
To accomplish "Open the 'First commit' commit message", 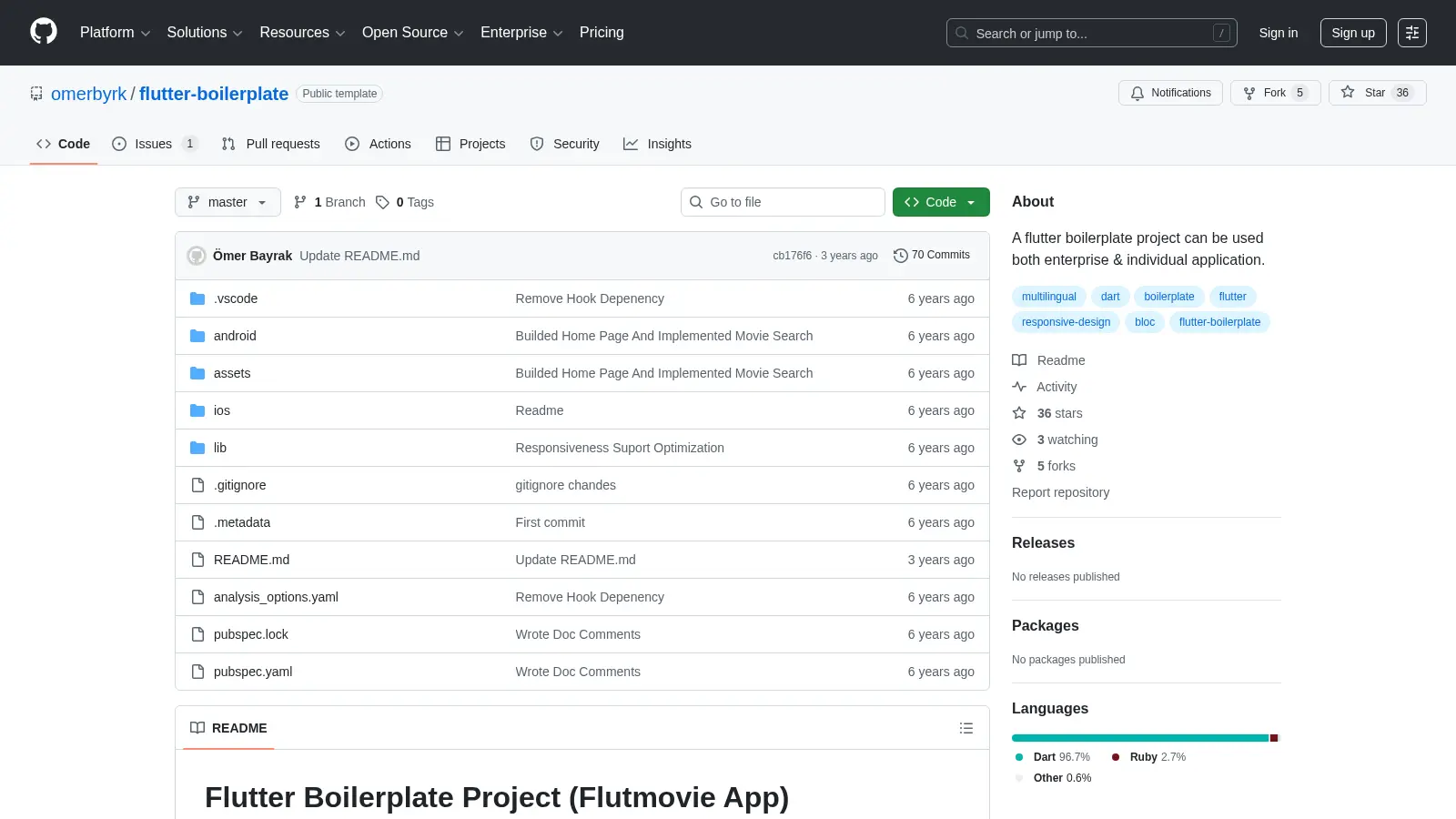I will (x=550, y=522).
